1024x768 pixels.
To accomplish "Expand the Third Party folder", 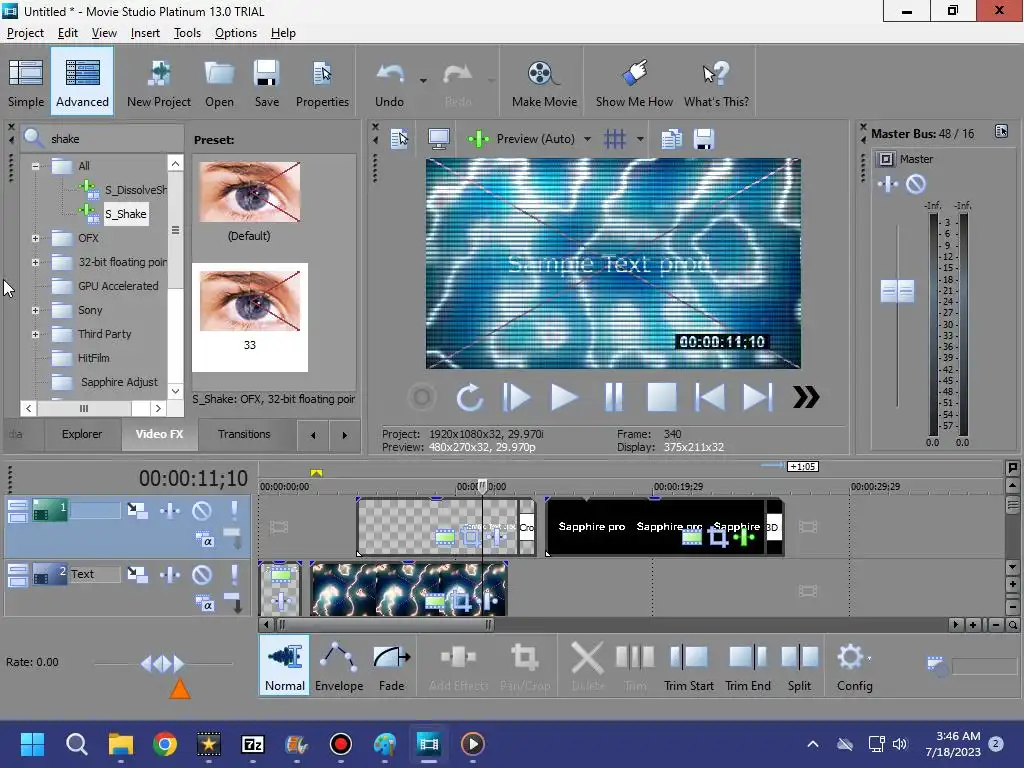I will click(x=36, y=334).
